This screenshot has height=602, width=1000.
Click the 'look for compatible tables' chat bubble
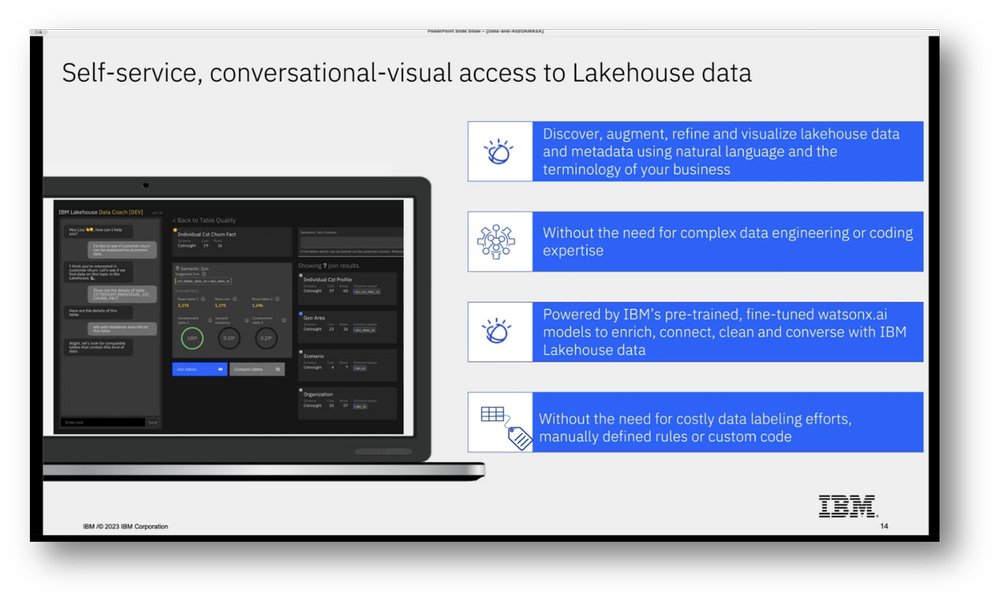98,347
